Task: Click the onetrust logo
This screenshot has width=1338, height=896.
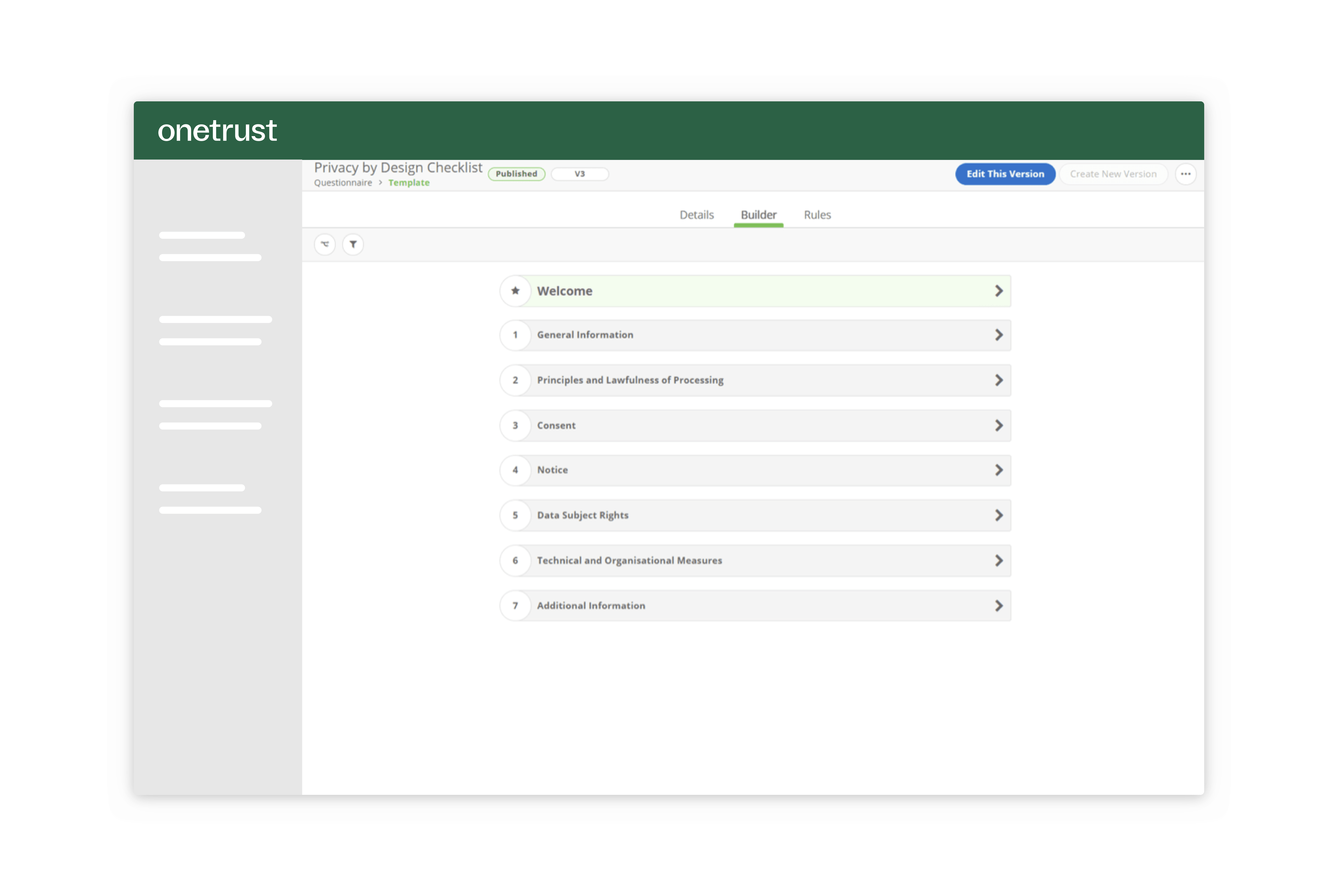Action: 217,131
